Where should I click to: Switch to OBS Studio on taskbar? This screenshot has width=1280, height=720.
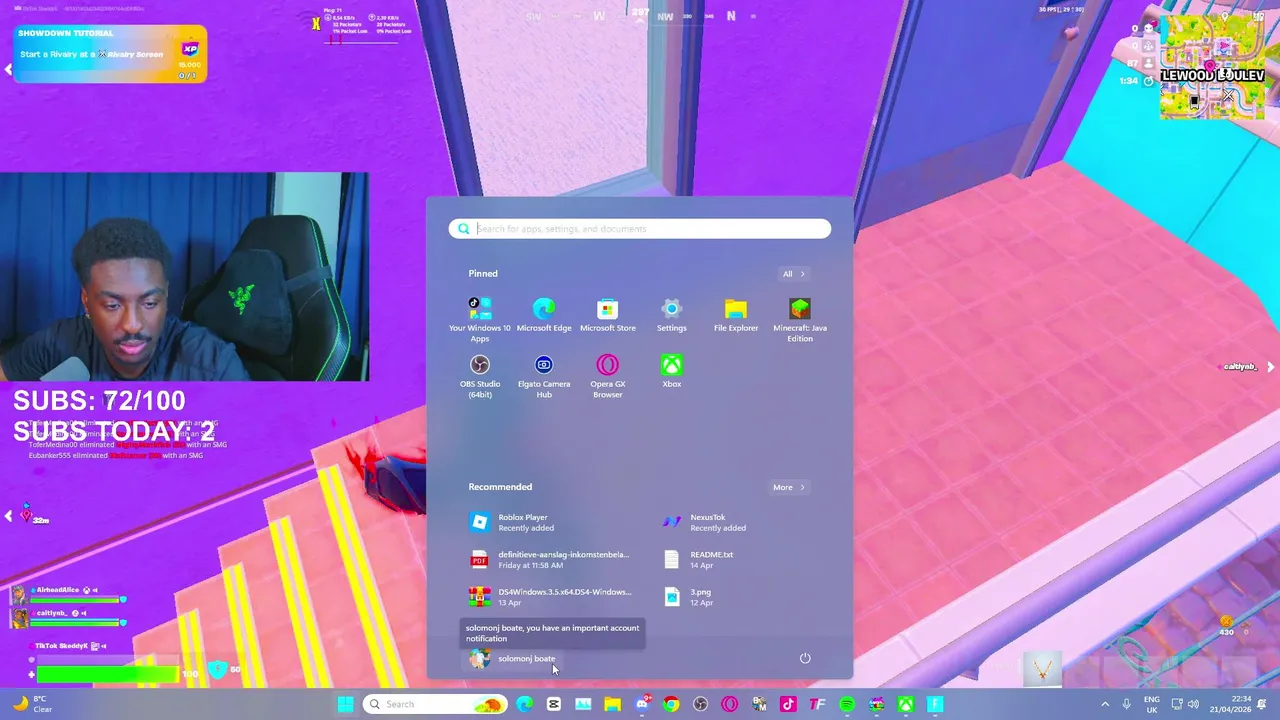(700, 704)
